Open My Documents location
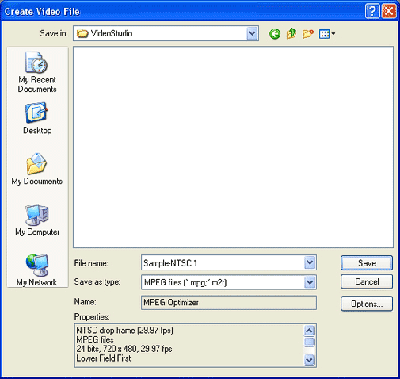The width and height of the screenshot is (400, 379). (x=37, y=169)
